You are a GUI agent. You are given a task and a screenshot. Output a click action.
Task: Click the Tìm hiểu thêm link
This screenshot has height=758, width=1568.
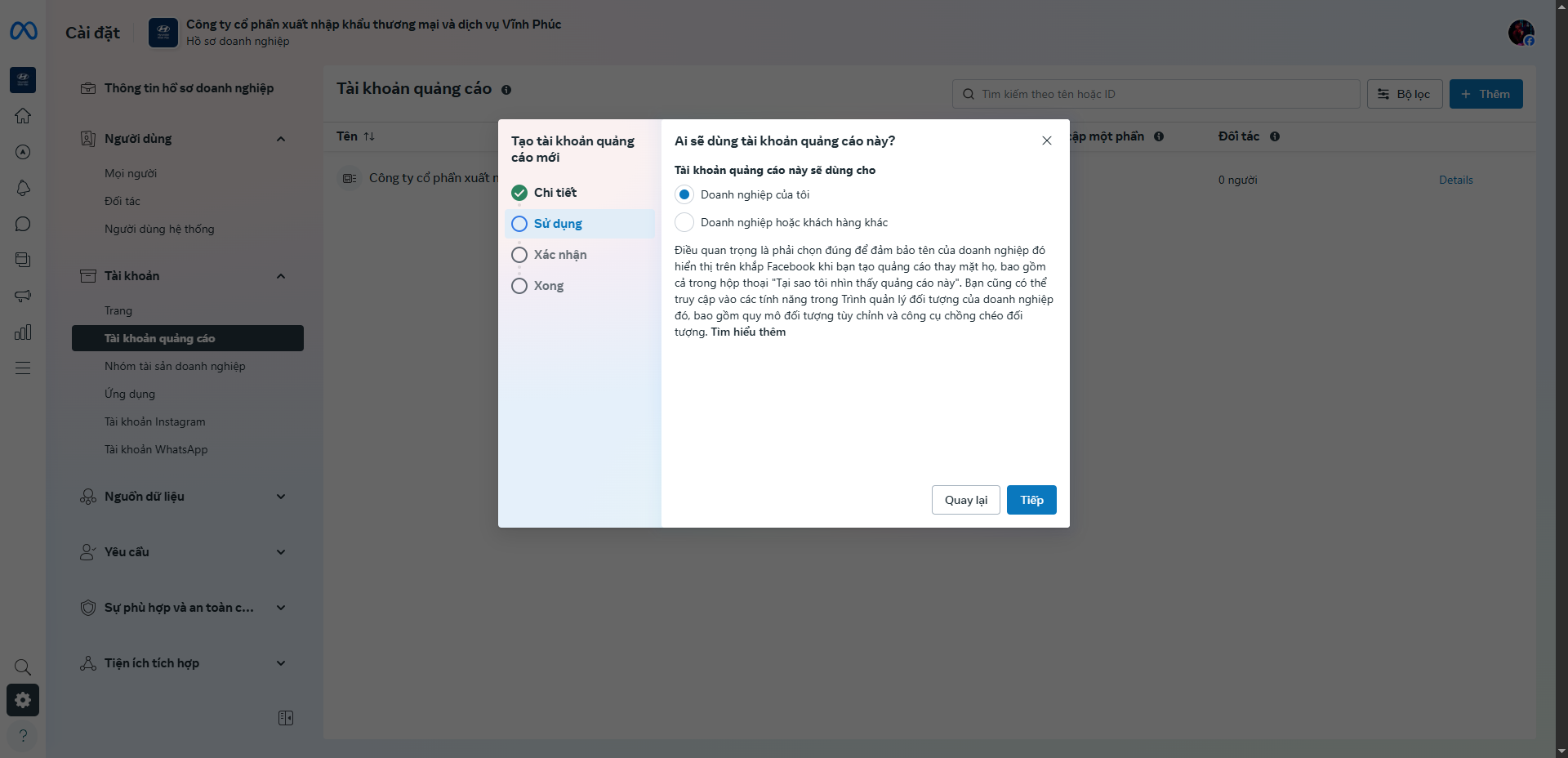coord(748,332)
